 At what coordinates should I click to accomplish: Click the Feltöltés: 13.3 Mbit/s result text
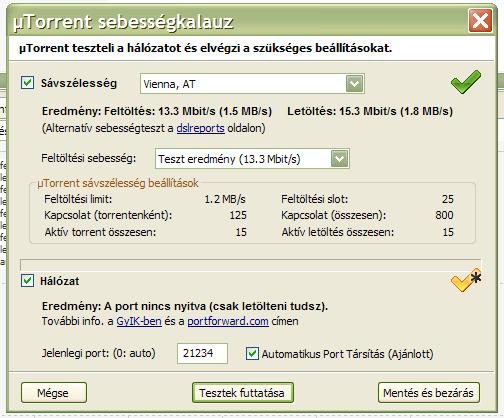click(188, 111)
